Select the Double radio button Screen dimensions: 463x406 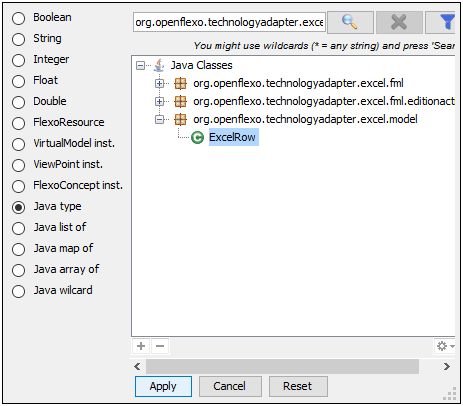tap(18, 102)
